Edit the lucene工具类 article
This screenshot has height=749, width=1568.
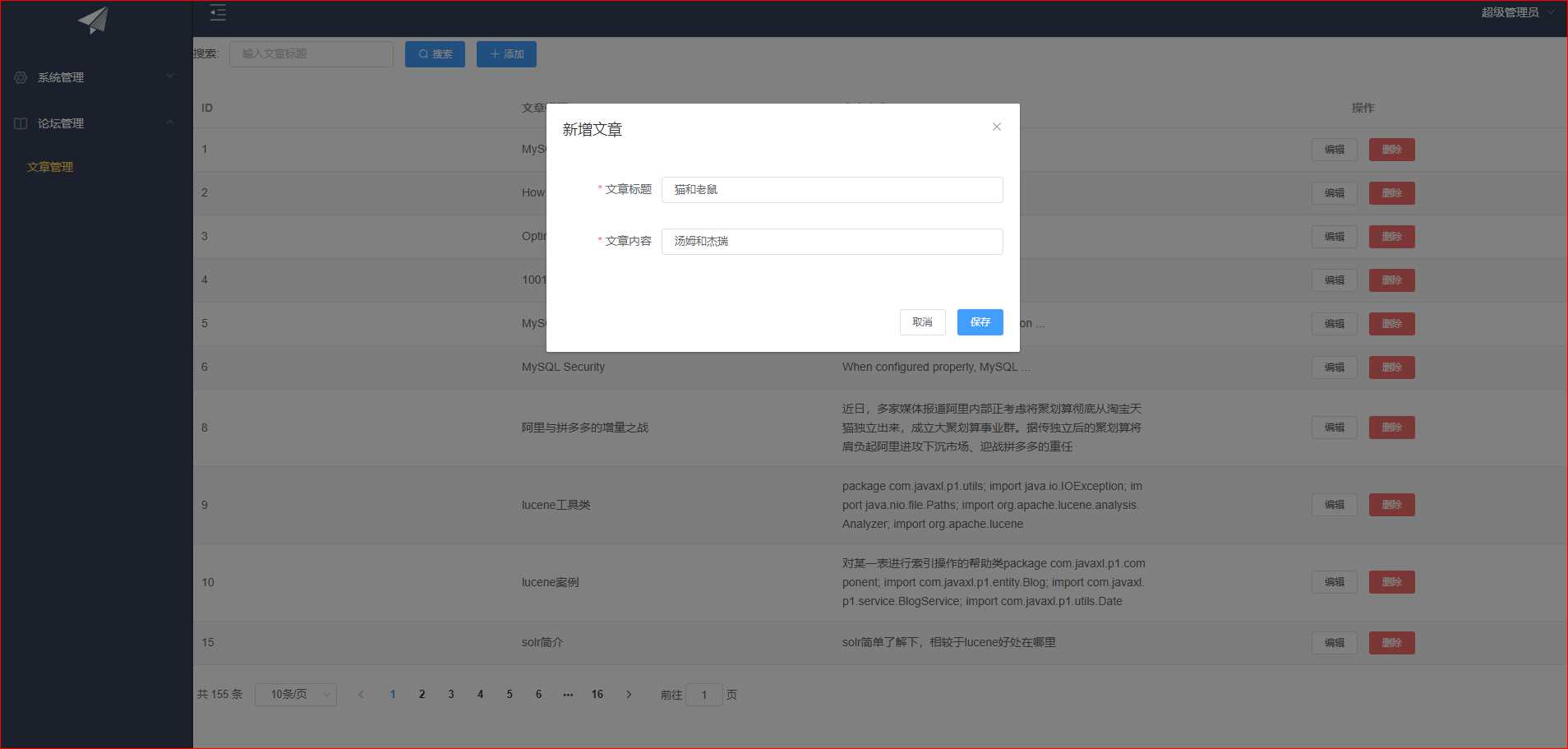click(1334, 505)
